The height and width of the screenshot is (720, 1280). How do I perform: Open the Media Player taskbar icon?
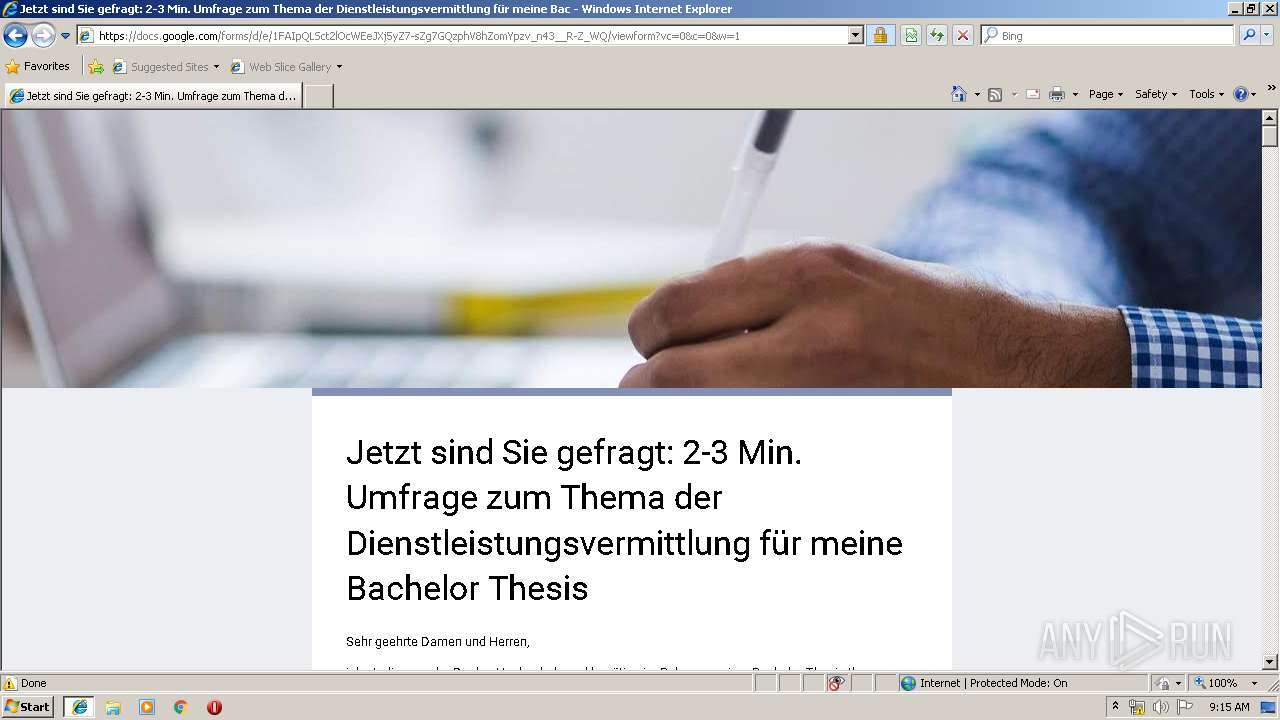[147, 707]
